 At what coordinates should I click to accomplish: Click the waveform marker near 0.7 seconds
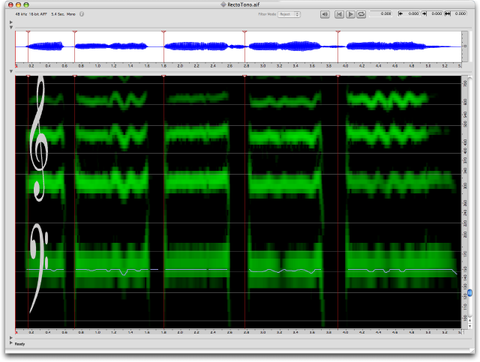click(x=75, y=32)
